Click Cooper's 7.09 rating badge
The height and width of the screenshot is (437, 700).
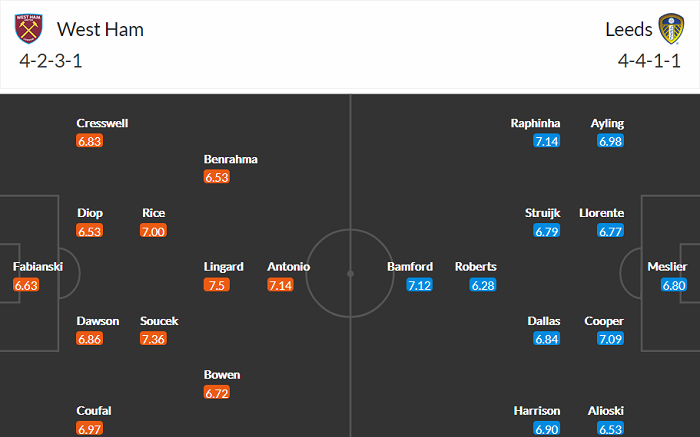coord(610,340)
